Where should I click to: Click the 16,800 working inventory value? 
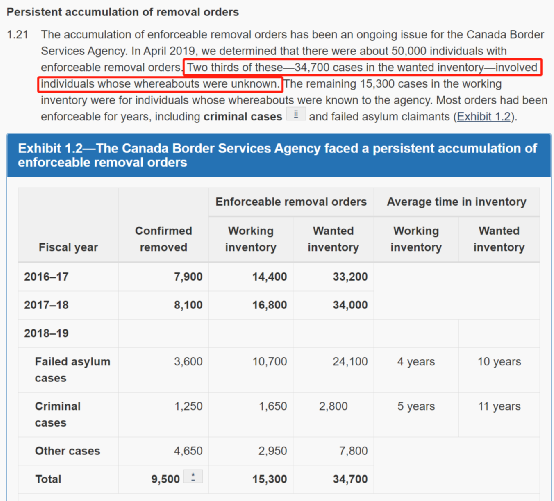click(x=269, y=305)
